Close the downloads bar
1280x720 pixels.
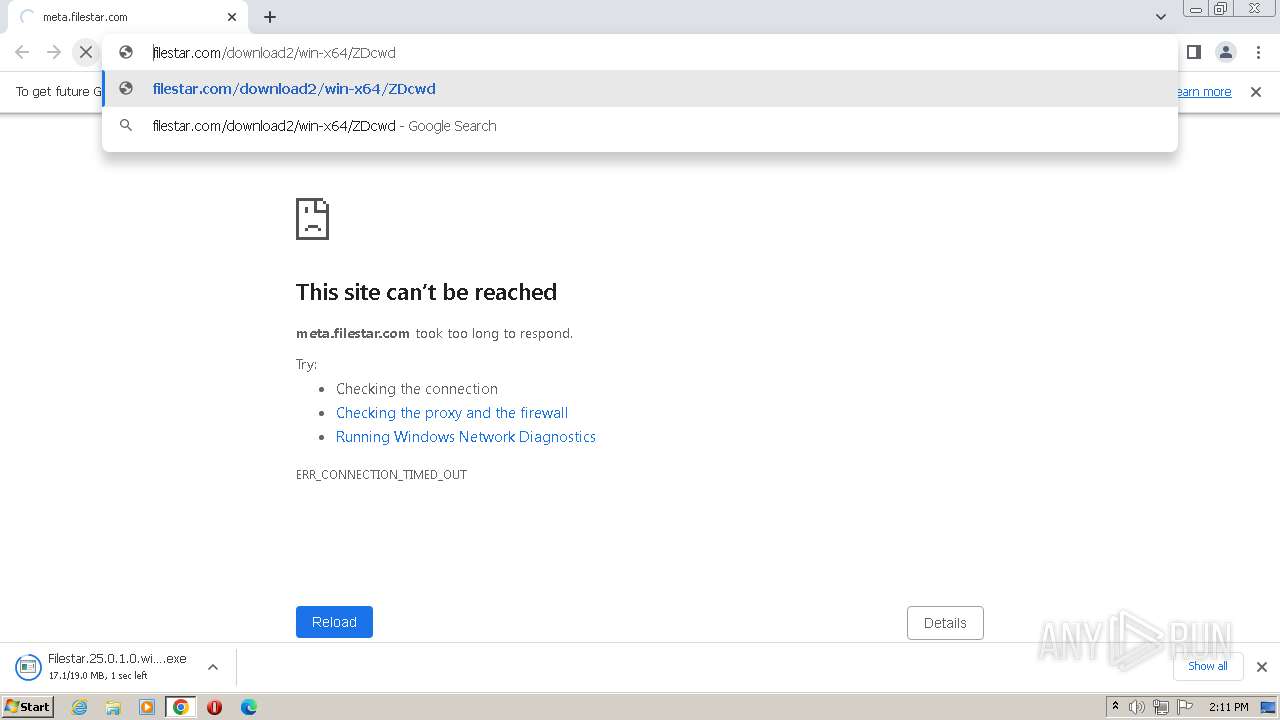click(1262, 667)
